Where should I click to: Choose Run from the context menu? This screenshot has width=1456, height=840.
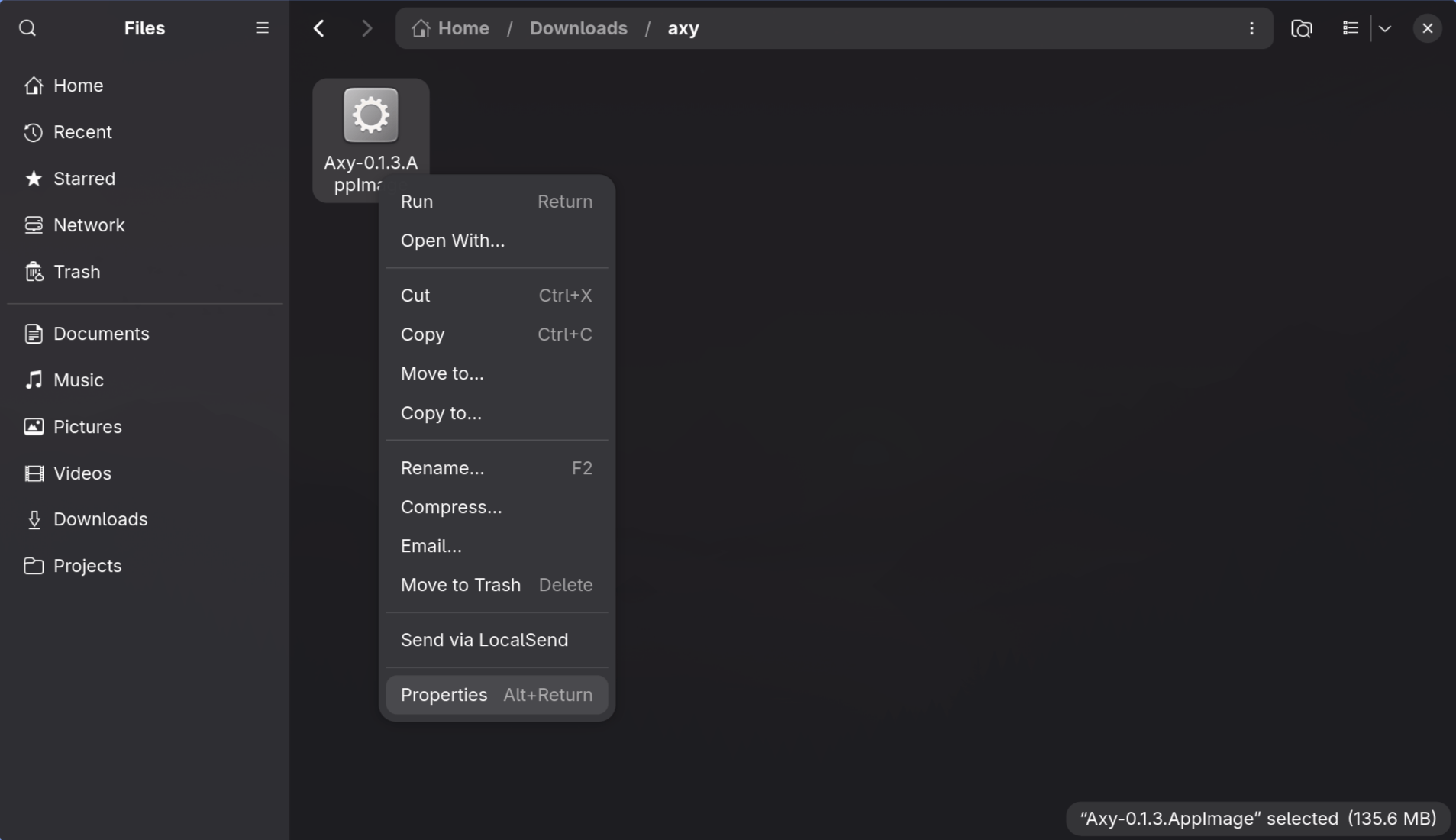tap(497, 202)
